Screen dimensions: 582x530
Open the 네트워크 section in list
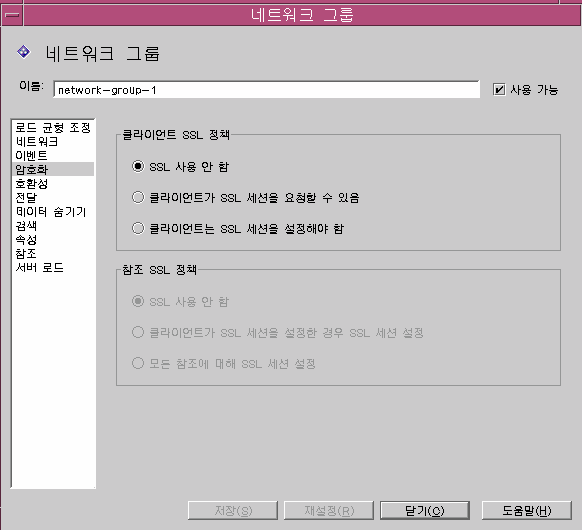(x=53, y=141)
